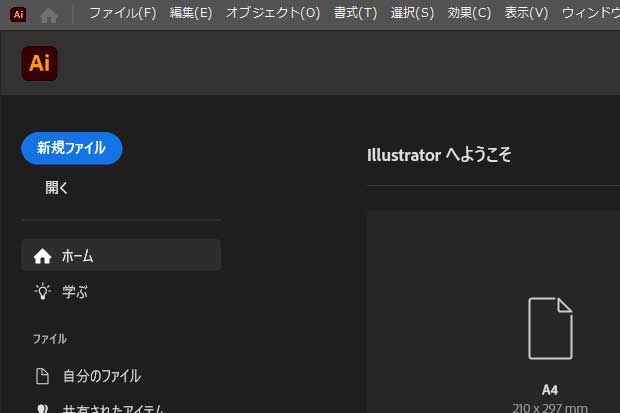This screenshot has height=413, width=620.
Task: Click the 210 x 297 mm size text
Action: 550,407
